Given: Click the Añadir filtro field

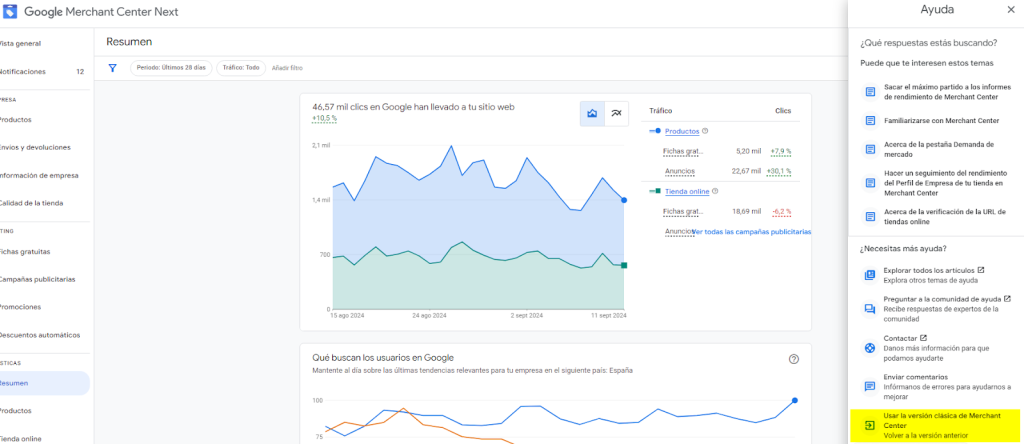Looking at the screenshot, I should click(x=287, y=68).
